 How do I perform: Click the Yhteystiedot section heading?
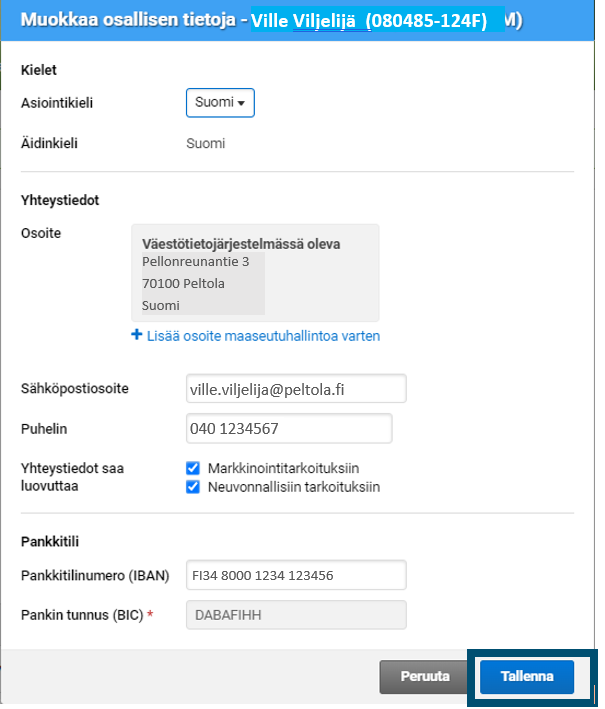click(60, 200)
